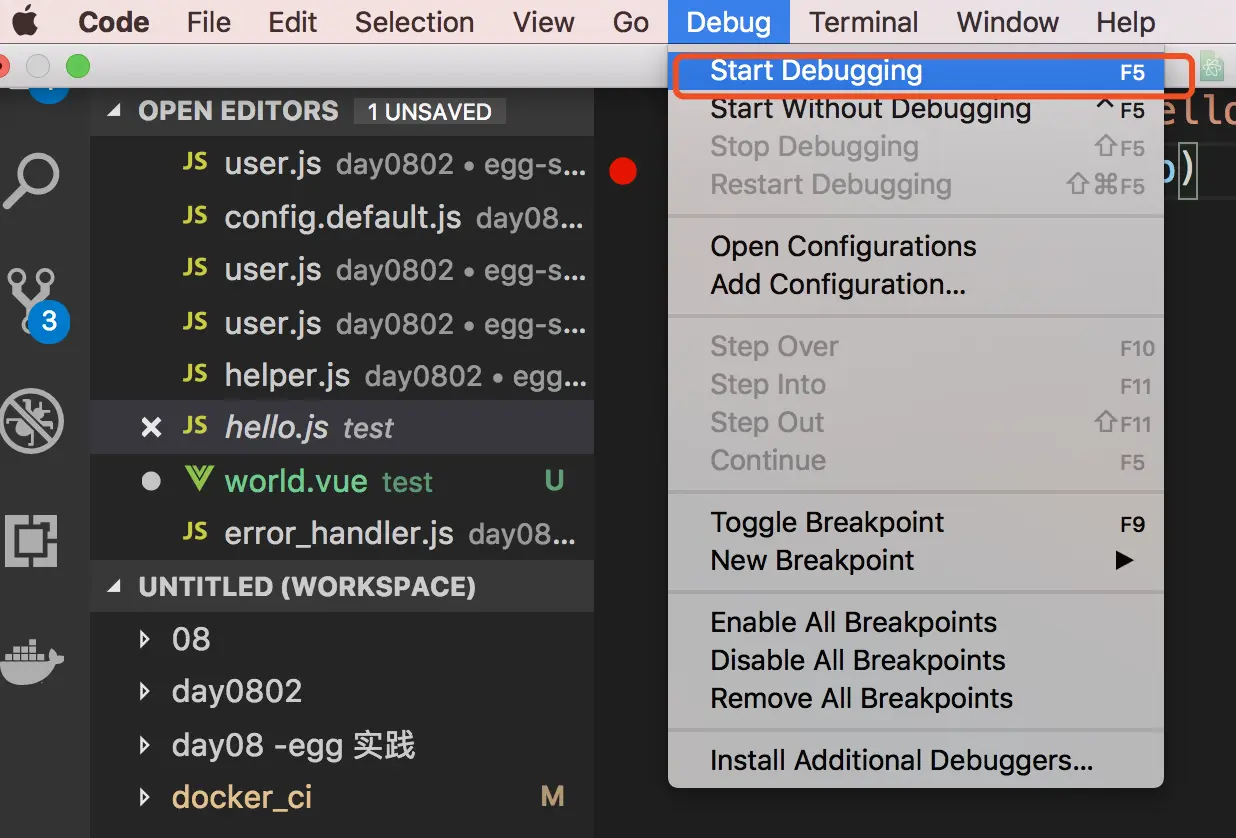The image size is (1236, 838).
Task: Open New Breakpoint submenu arrow
Action: tap(1125, 560)
